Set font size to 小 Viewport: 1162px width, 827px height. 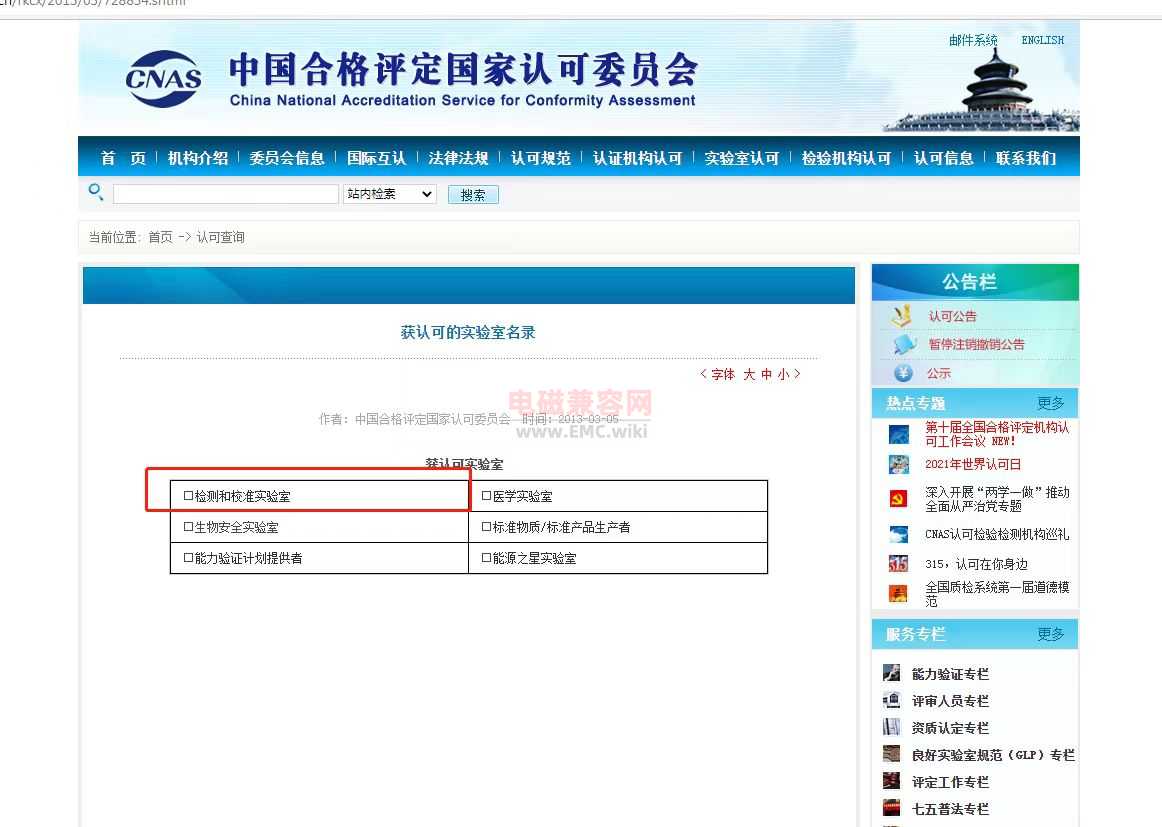click(783, 374)
